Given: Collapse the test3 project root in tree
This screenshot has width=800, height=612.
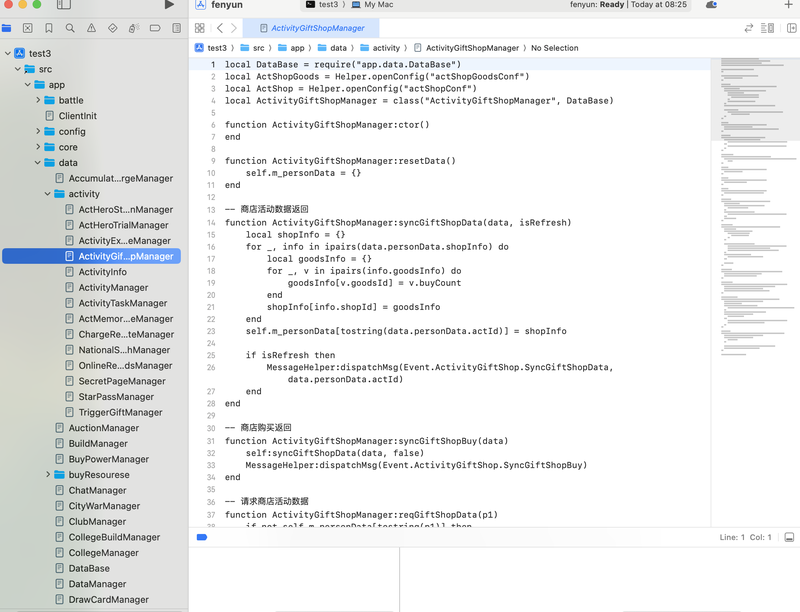Looking at the screenshot, I should (x=8, y=53).
